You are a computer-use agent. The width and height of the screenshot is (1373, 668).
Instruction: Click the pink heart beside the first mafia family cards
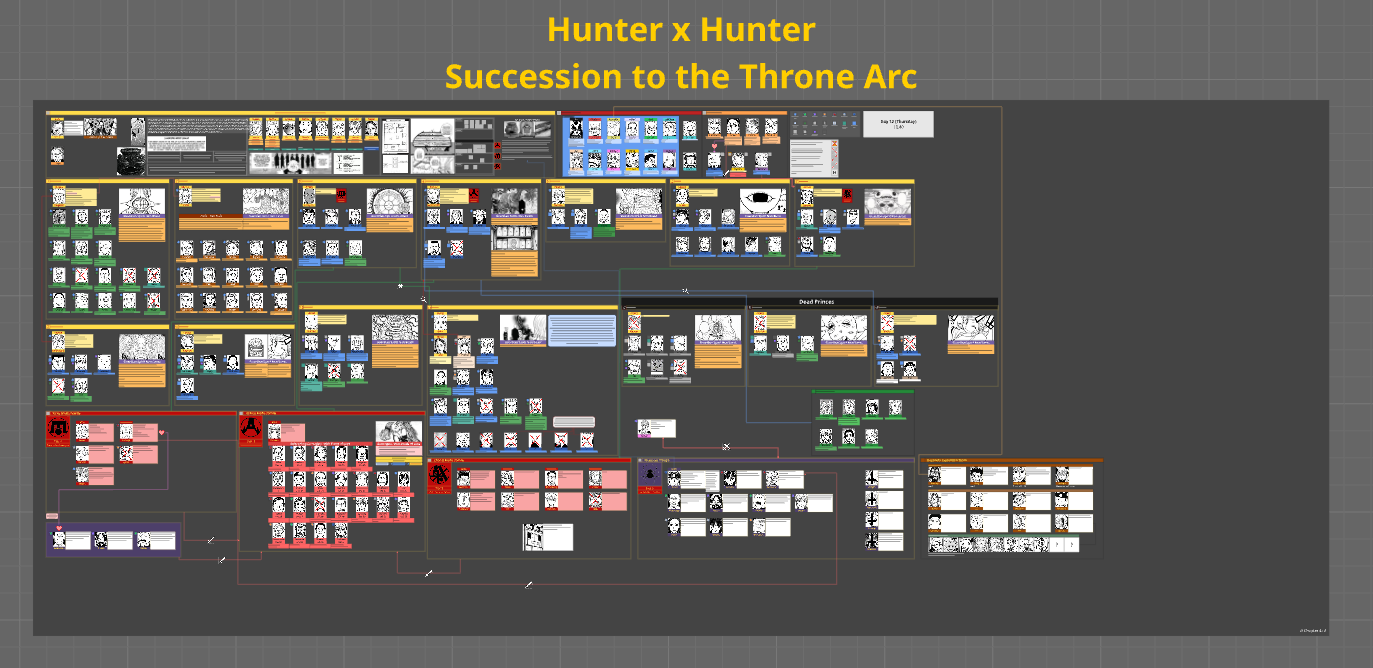(x=162, y=433)
